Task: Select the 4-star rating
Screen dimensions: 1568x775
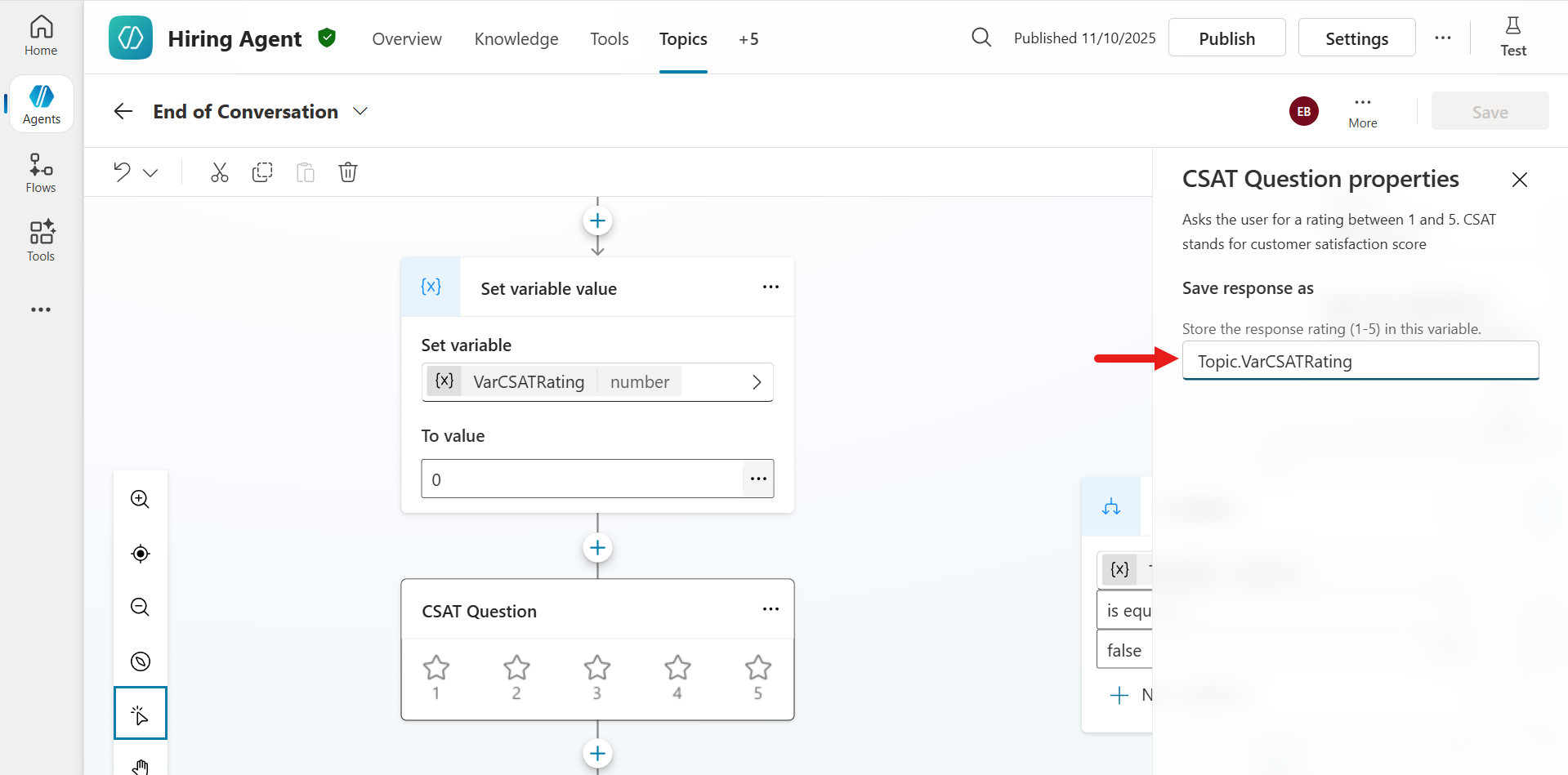Action: pos(677,678)
